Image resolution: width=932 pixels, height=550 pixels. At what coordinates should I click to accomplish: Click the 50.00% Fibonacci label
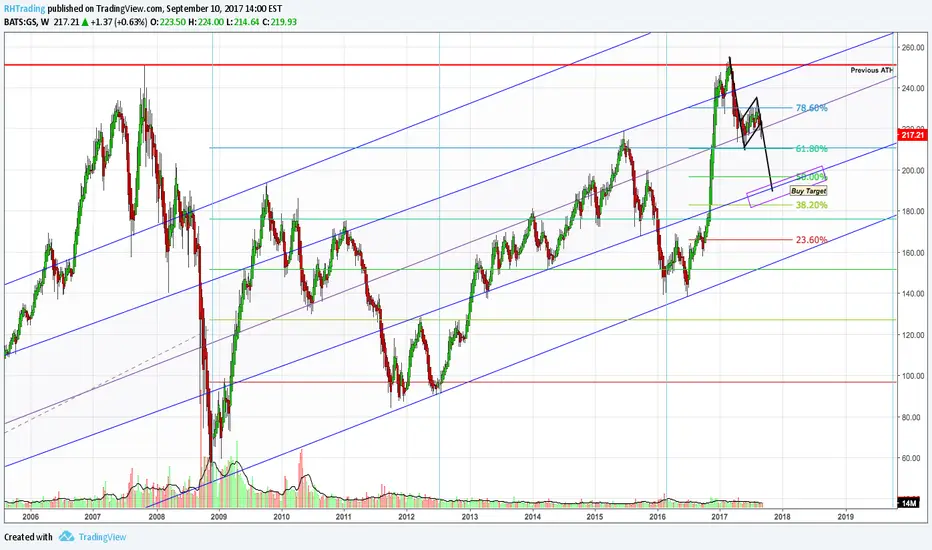811,177
